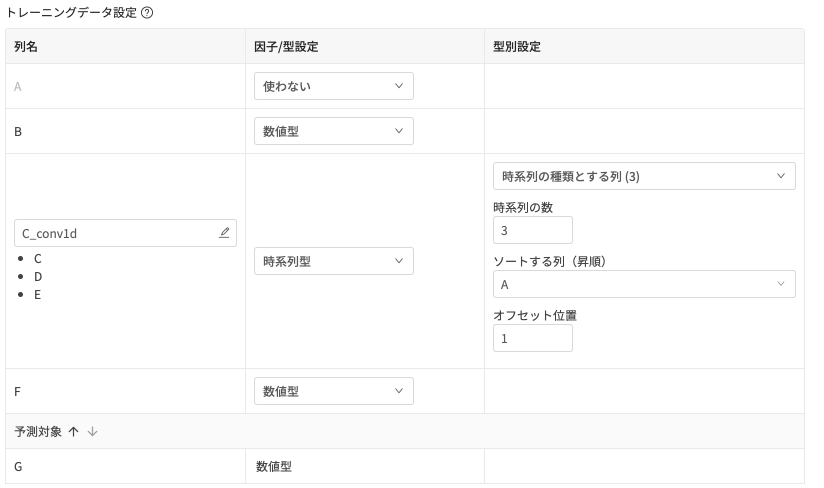The height and width of the screenshot is (488, 824).
Task: Click column name B row label
Action: 18,131
